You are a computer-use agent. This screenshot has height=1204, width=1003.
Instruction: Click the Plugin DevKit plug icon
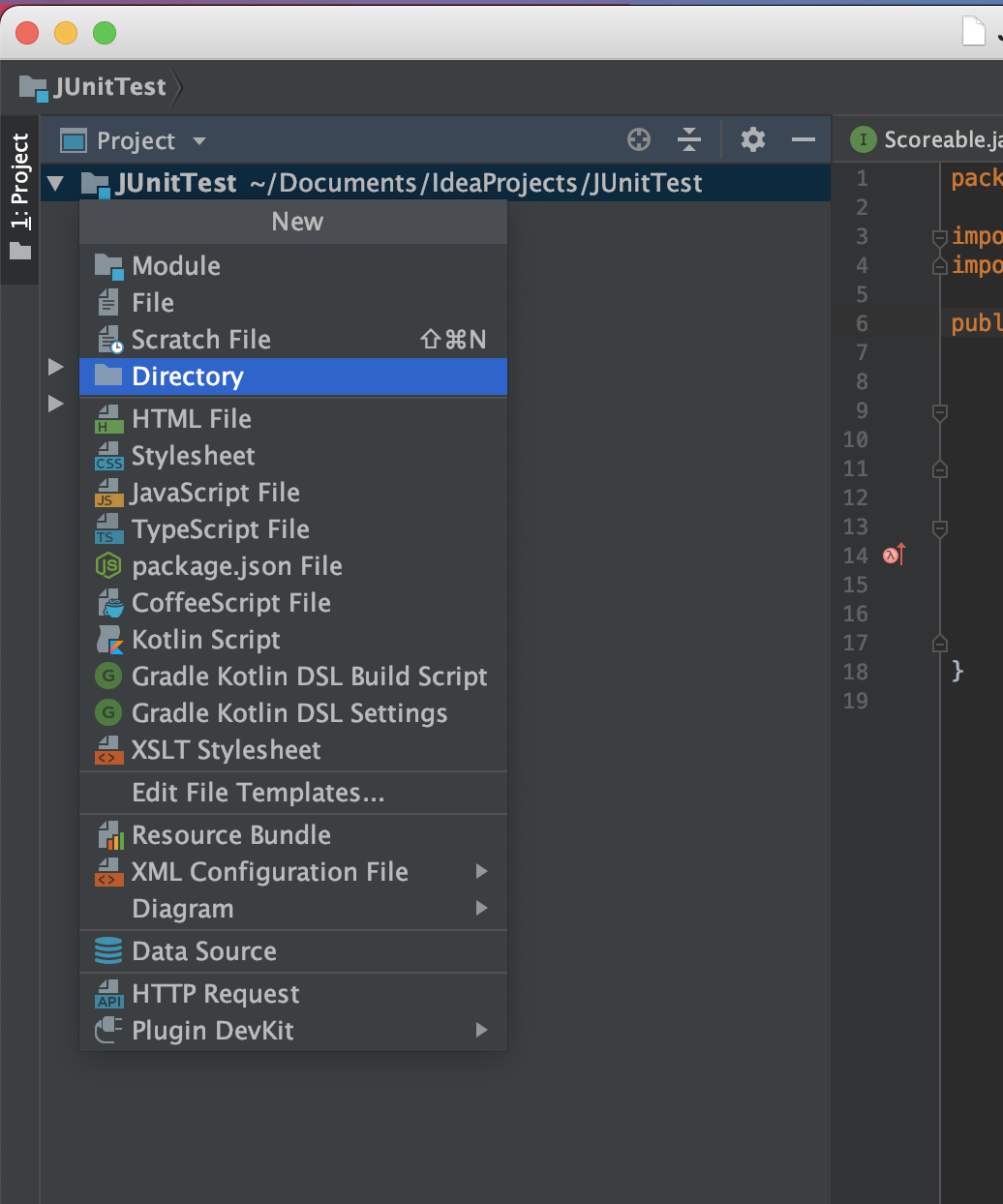tap(108, 1031)
